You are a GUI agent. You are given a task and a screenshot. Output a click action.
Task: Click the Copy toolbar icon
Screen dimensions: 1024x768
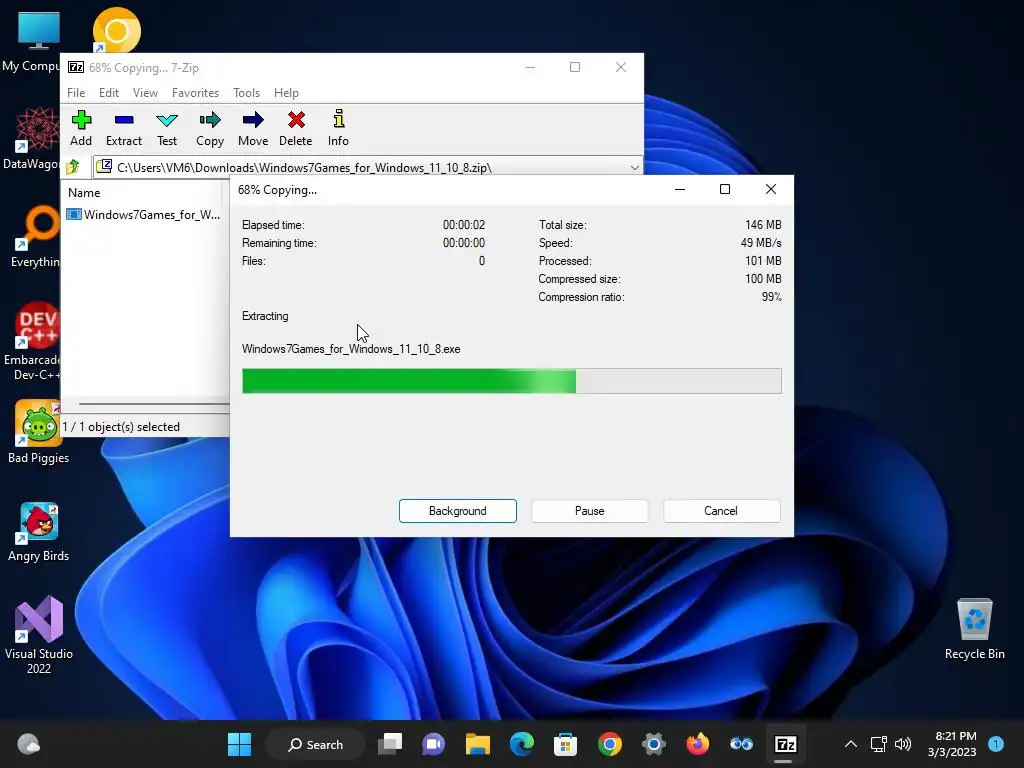coord(210,128)
